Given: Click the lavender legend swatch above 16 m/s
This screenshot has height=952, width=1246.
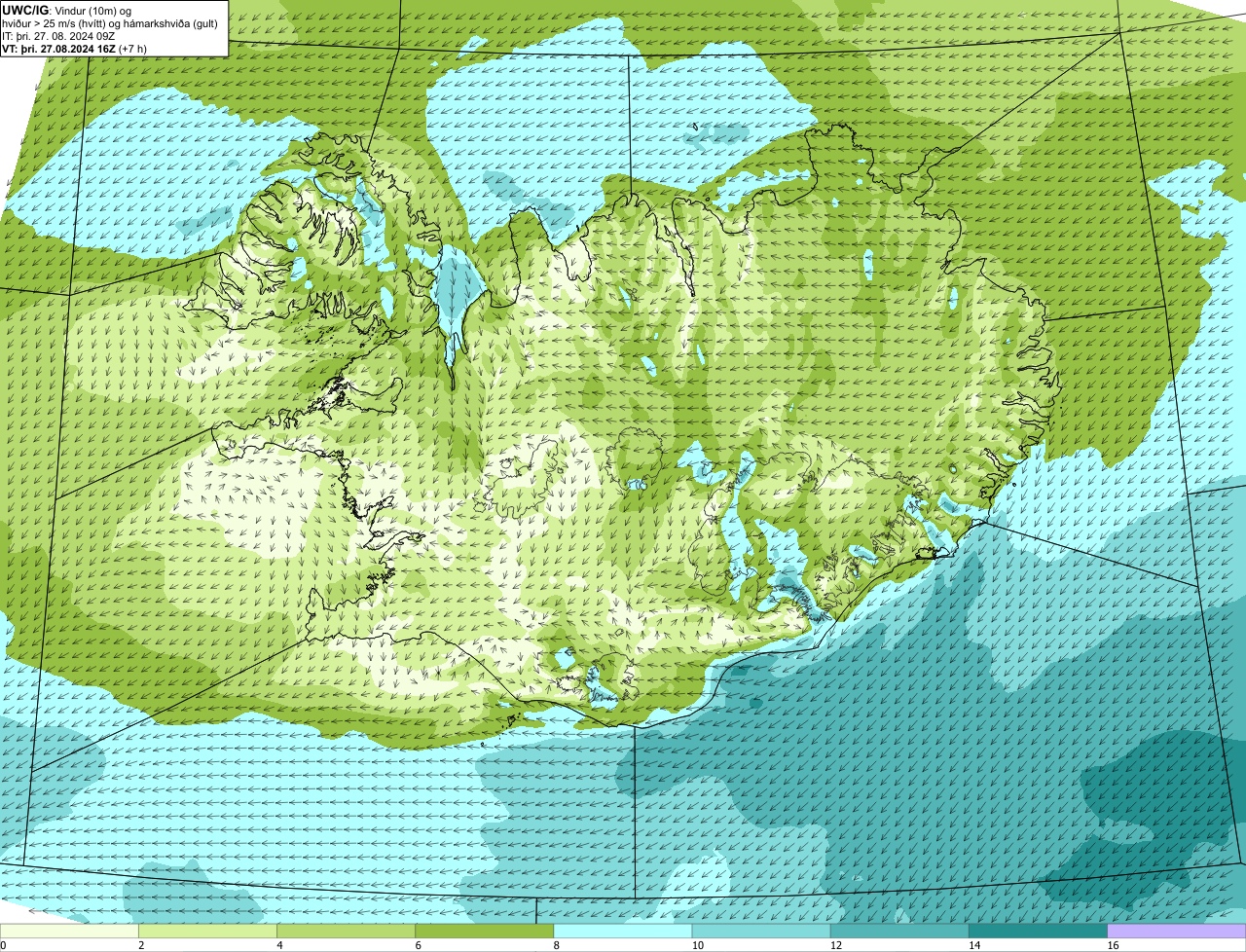Looking at the screenshot, I should pos(1176,932).
